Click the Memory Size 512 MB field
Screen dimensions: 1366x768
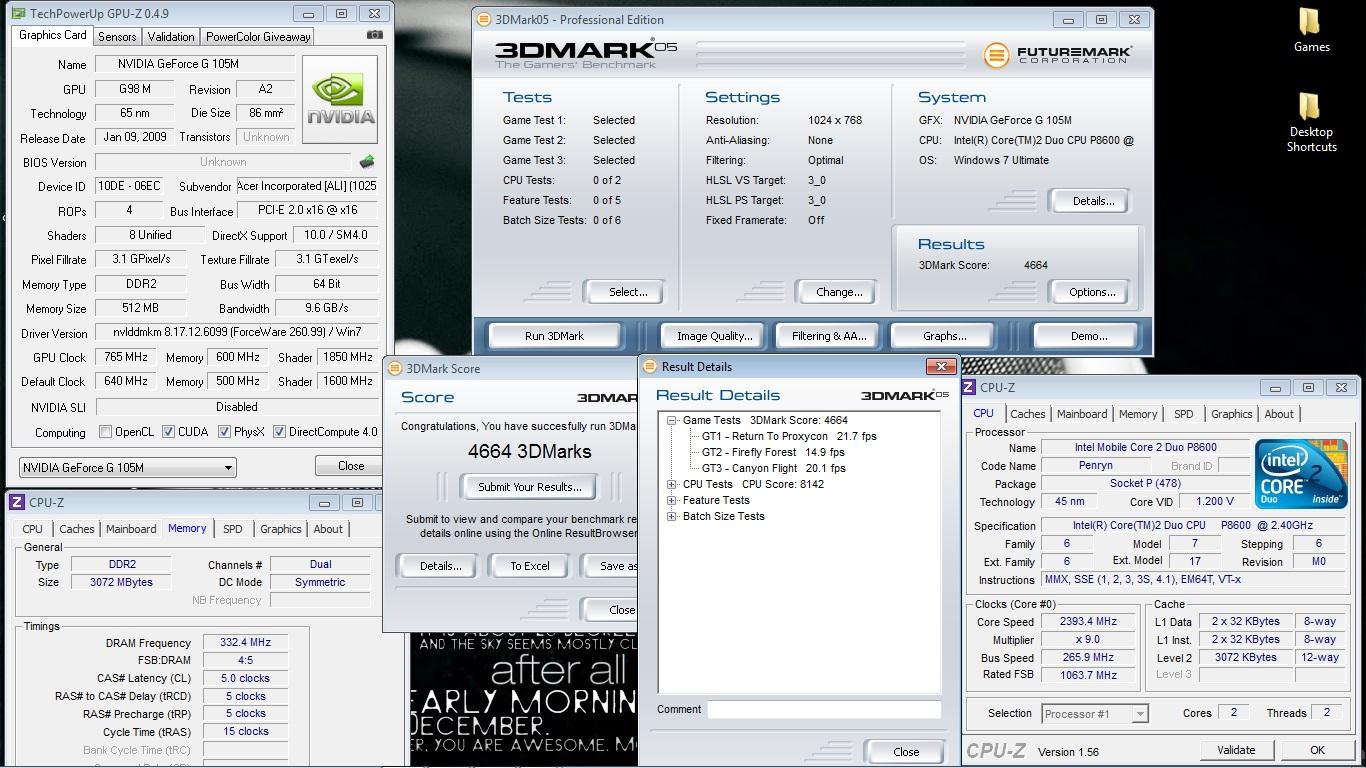[x=140, y=309]
